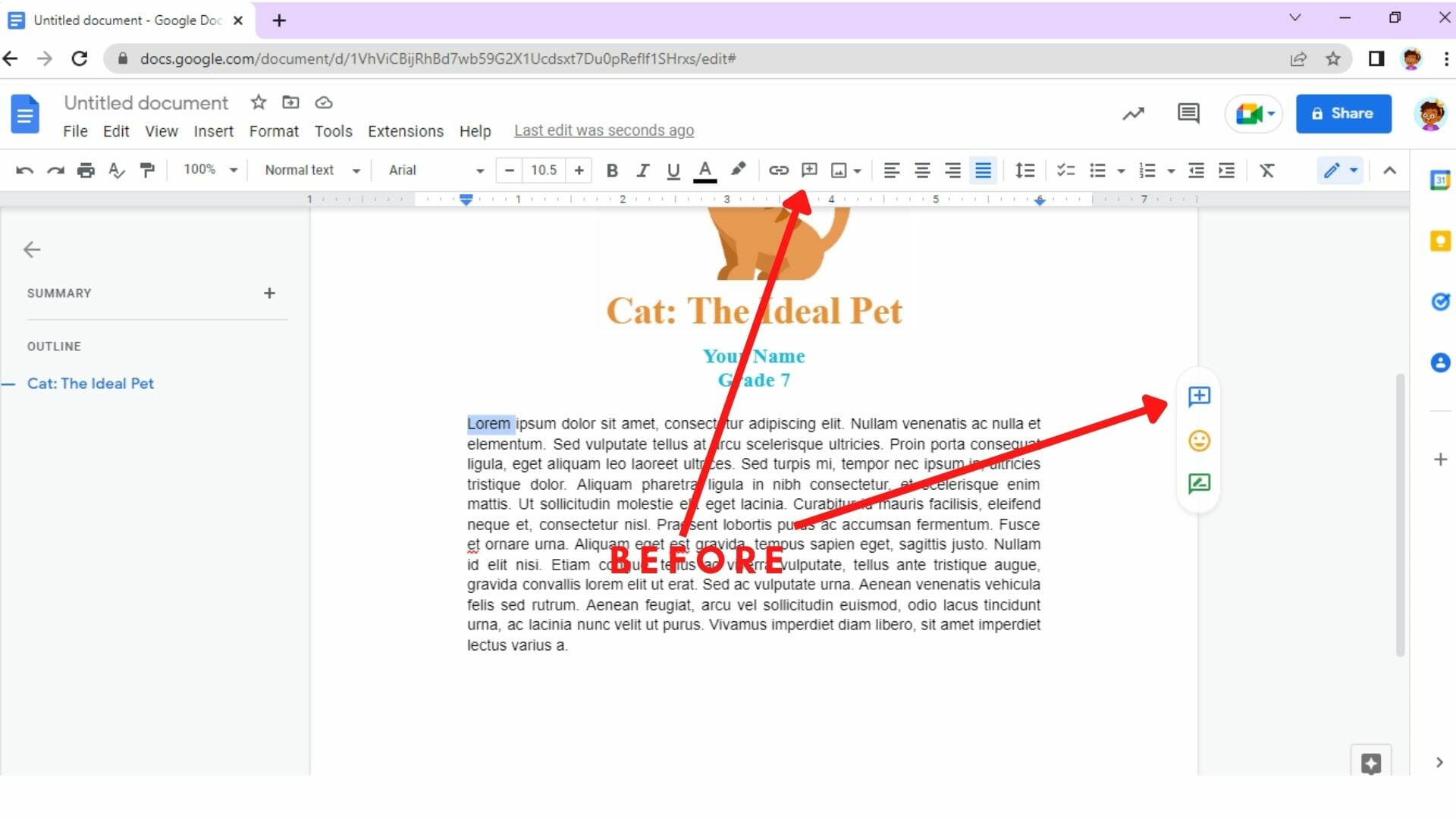Get add-ons with the plus icon

pyautogui.click(x=1440, y=460)
